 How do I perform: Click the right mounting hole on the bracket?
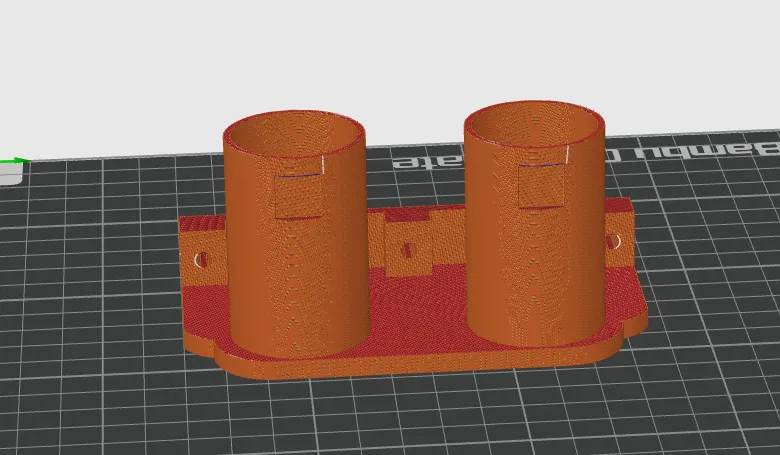click(x=614, y=242)
